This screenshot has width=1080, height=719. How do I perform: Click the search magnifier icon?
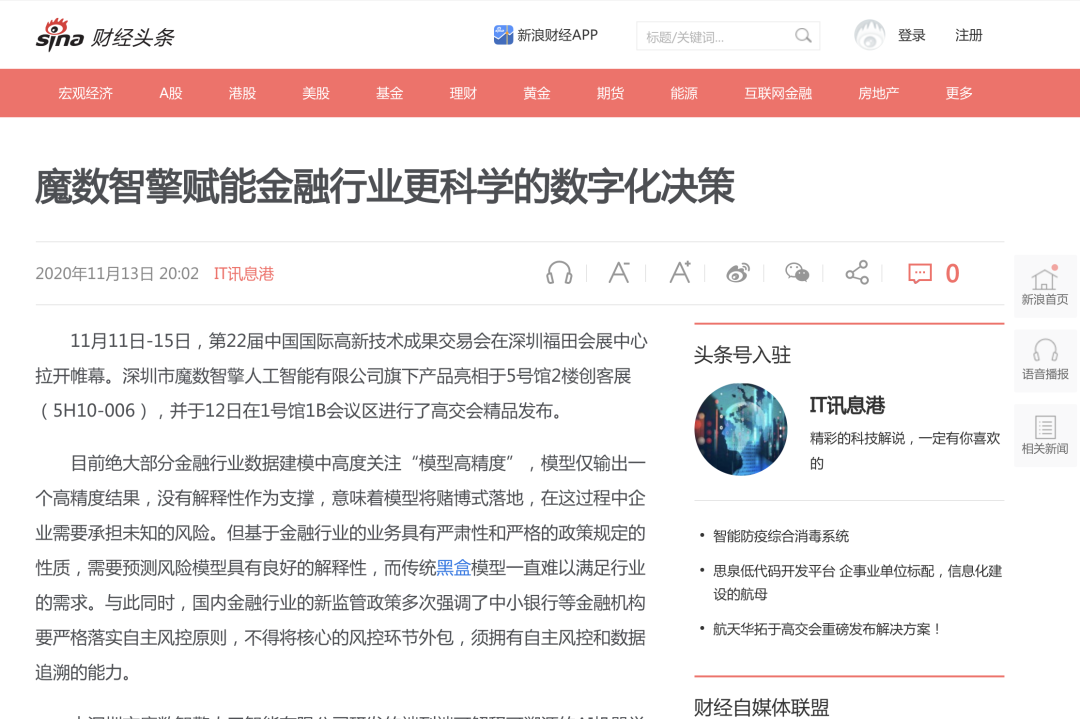pos(803,36)
